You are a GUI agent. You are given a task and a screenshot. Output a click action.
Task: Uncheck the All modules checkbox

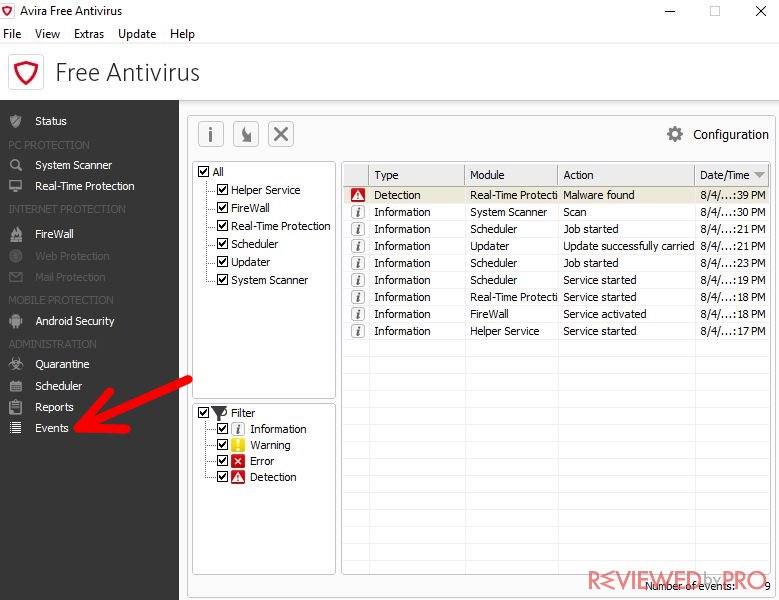[203, 172]
